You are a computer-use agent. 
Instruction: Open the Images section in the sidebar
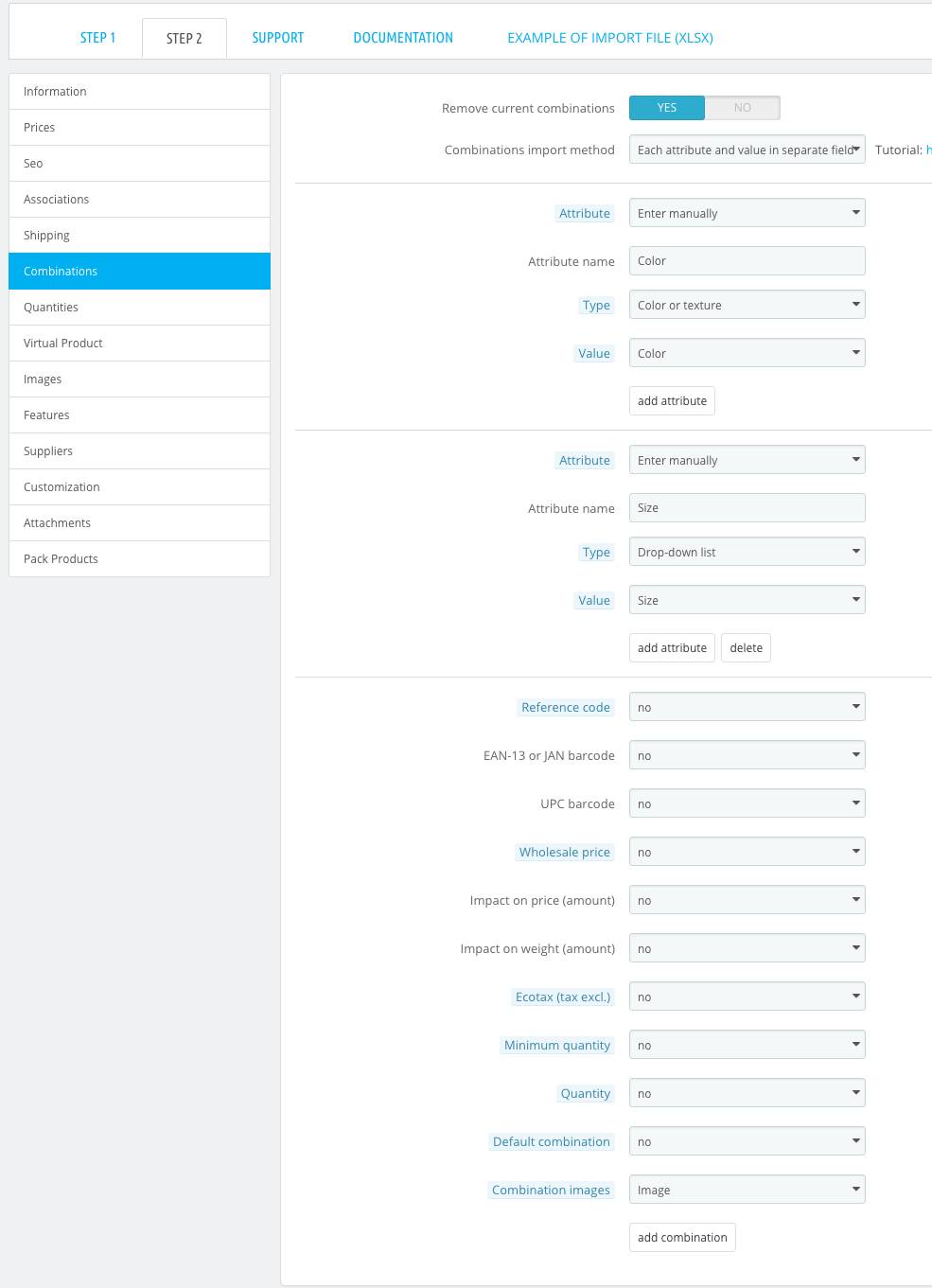click(140, 379)
